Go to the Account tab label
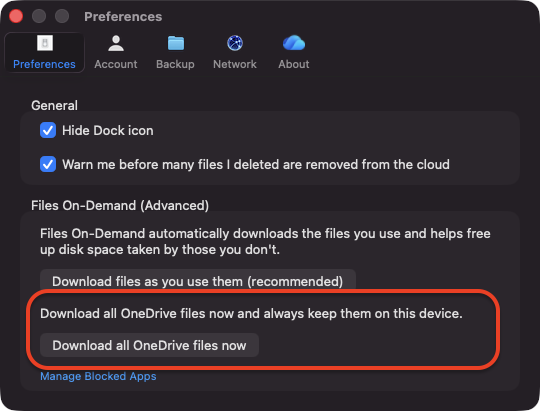This screenshot has width=540, height=411. [x=116, y=64]
